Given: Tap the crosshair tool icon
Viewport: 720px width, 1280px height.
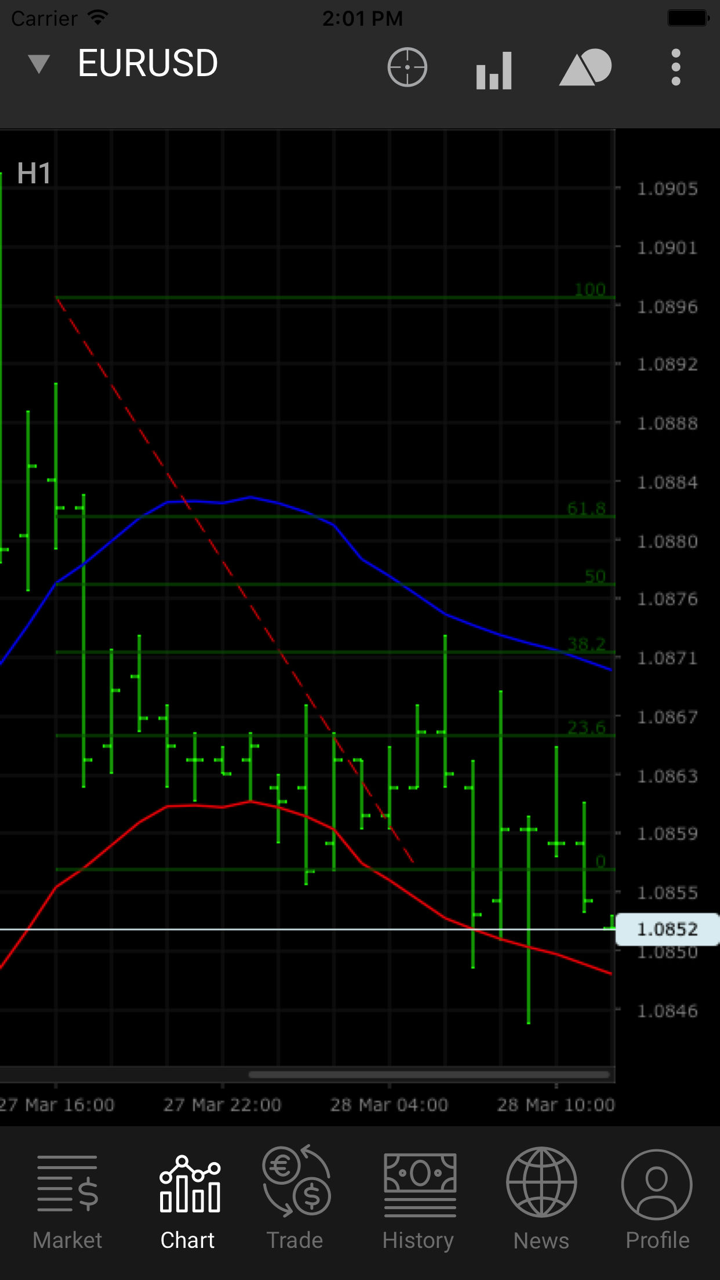Looking at the screenshot, I should click(x=407, y=68).
